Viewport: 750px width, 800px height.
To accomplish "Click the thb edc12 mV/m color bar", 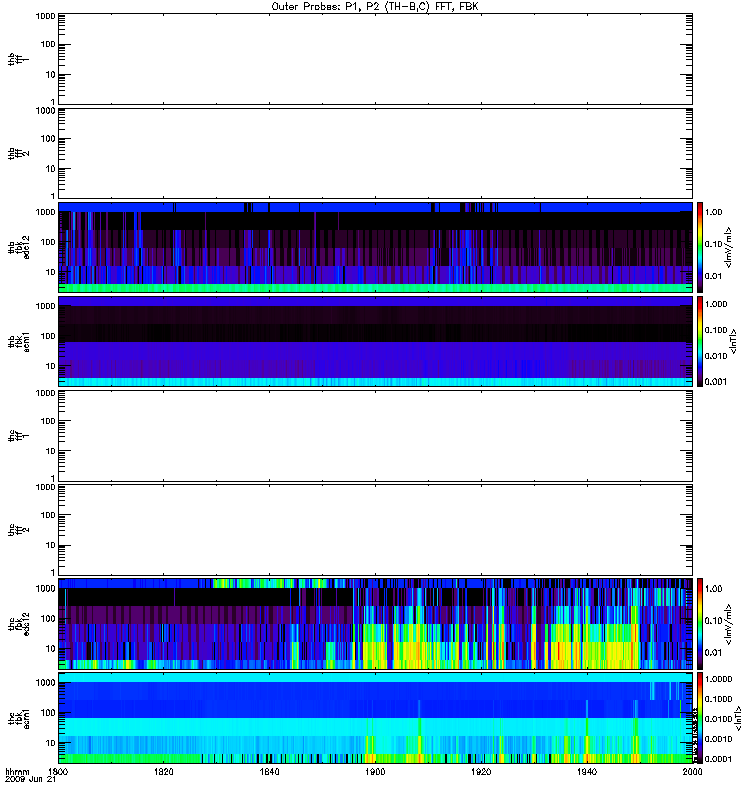I will click(701, 247).
